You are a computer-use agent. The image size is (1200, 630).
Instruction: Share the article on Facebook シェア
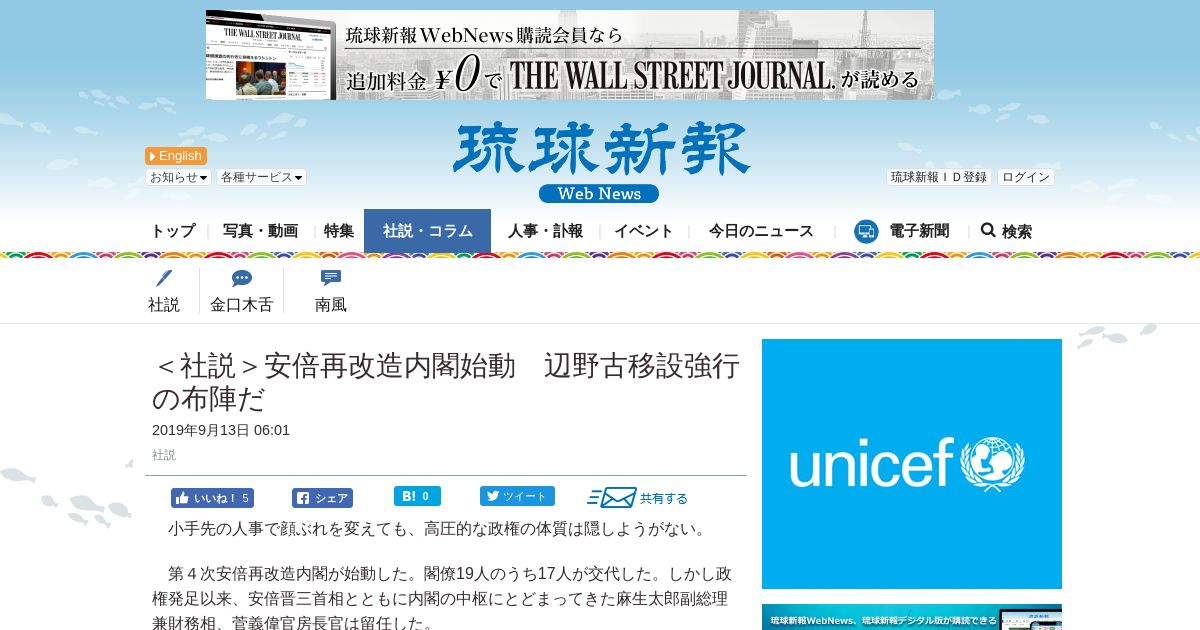click(x=322, y=498)
